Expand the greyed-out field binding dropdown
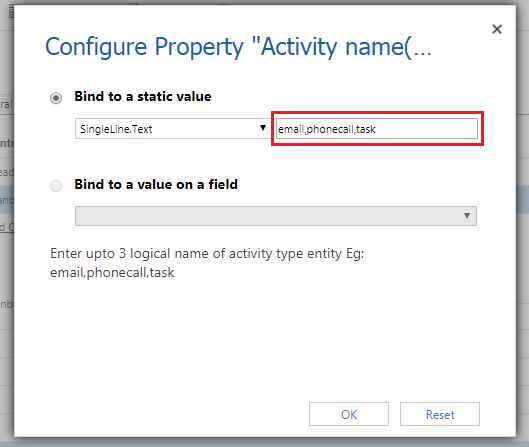The width and height of the screenshot is (529, 447). tap(276, 216)
